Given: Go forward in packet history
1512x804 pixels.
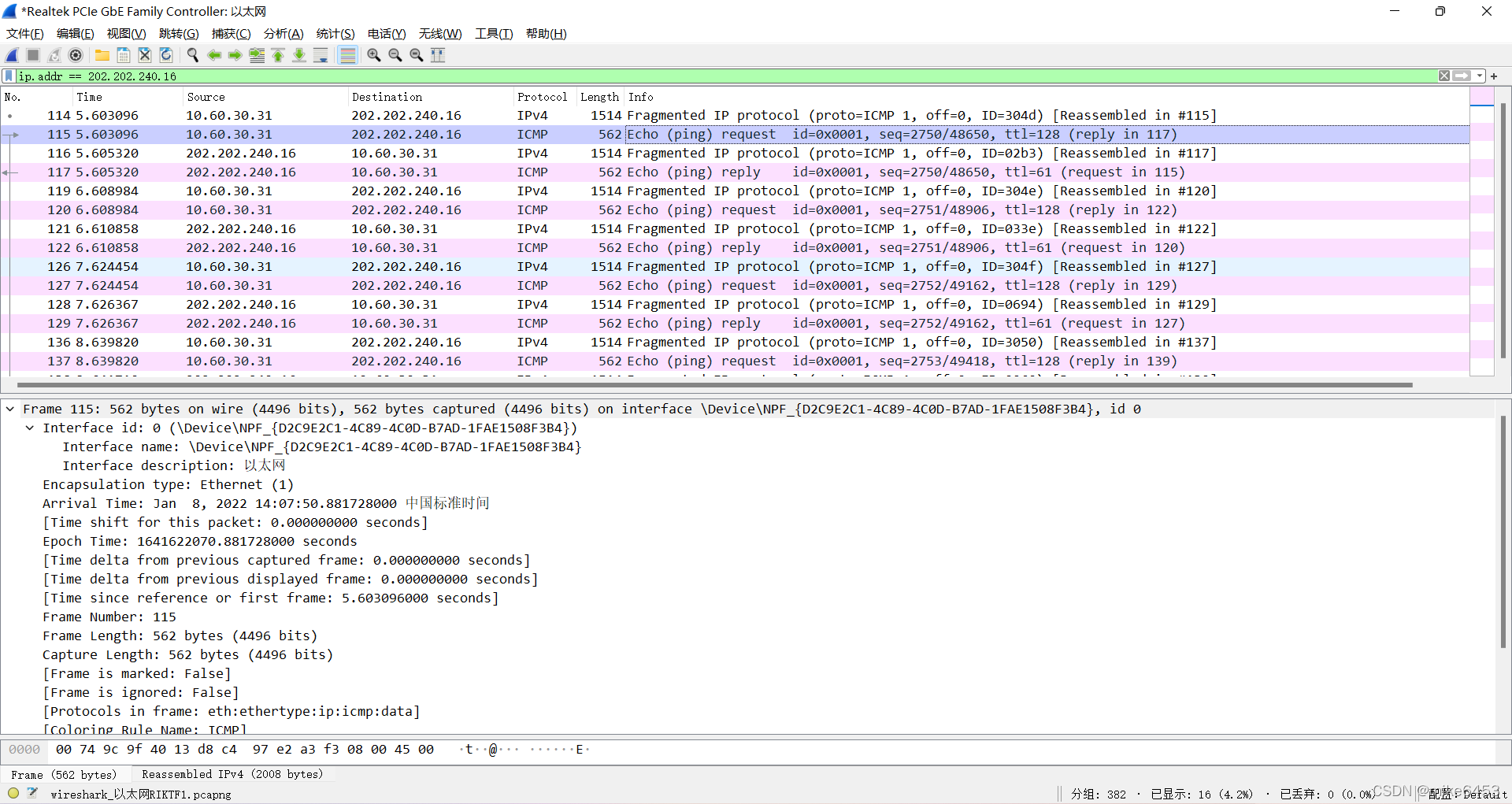Looking at the screenshot, I should 235,55.
